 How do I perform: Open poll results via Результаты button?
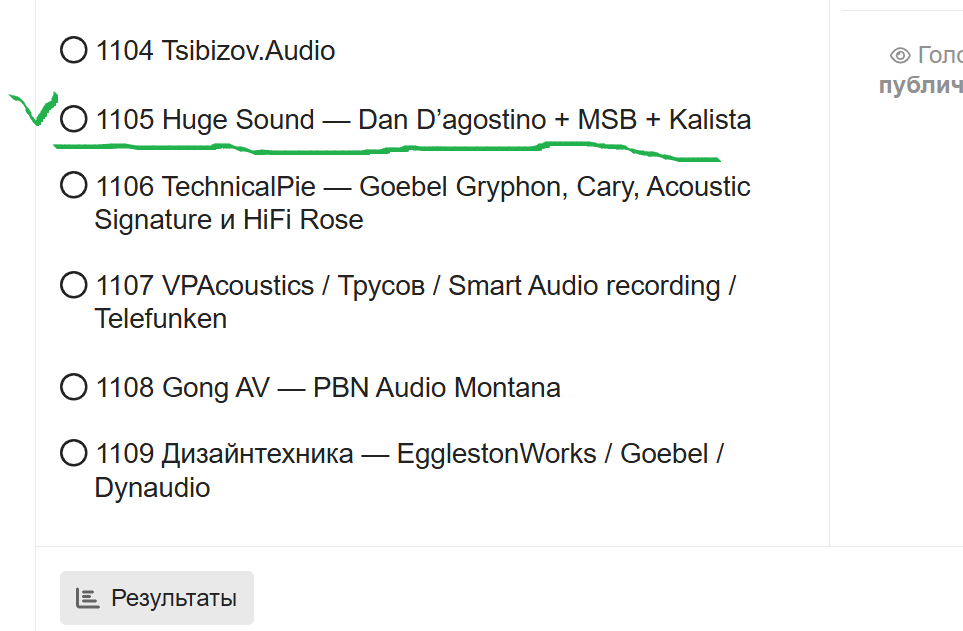tap(157, 598)
